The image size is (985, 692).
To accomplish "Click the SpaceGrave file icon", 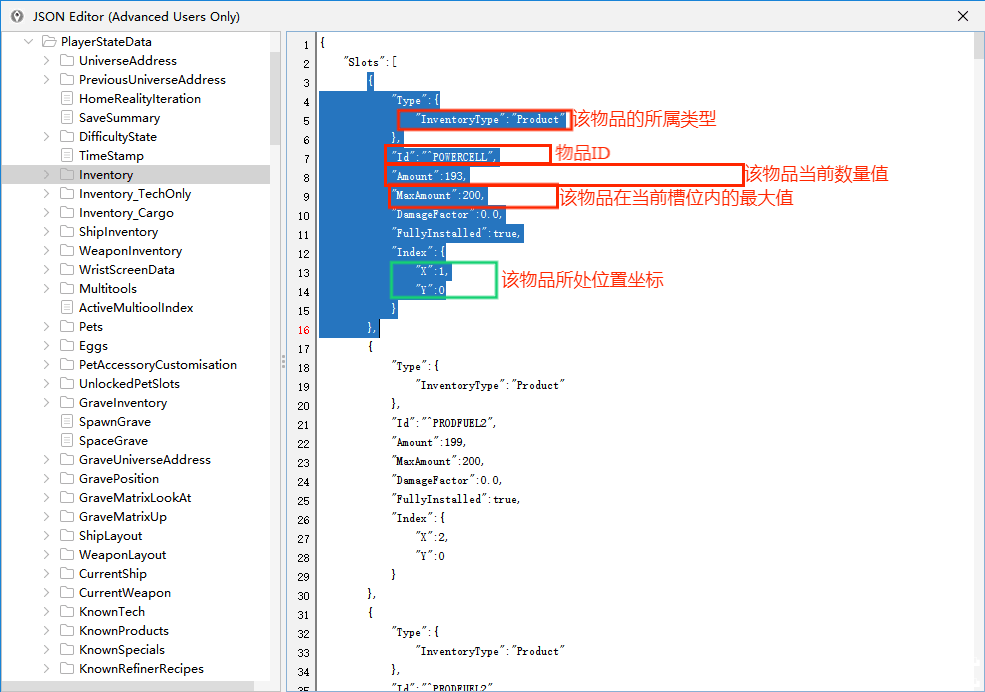I will tap(67, 440).
